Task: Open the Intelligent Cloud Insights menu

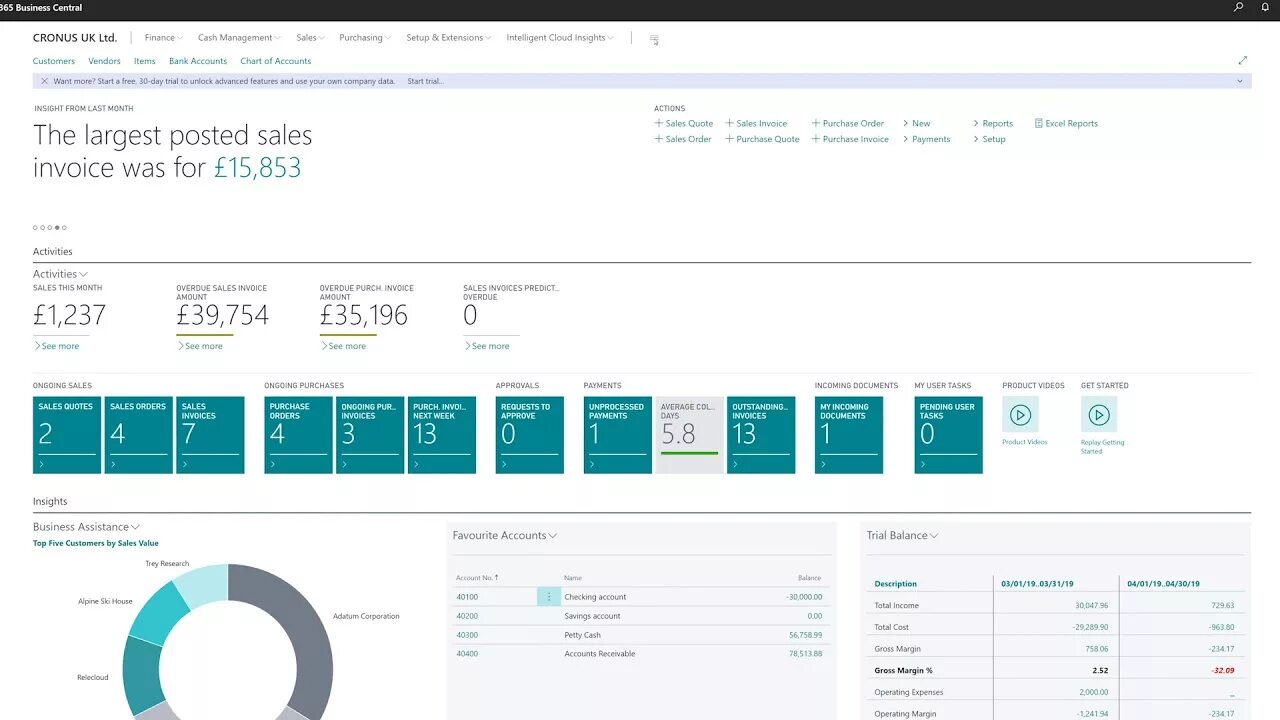Action: (560, 38)
